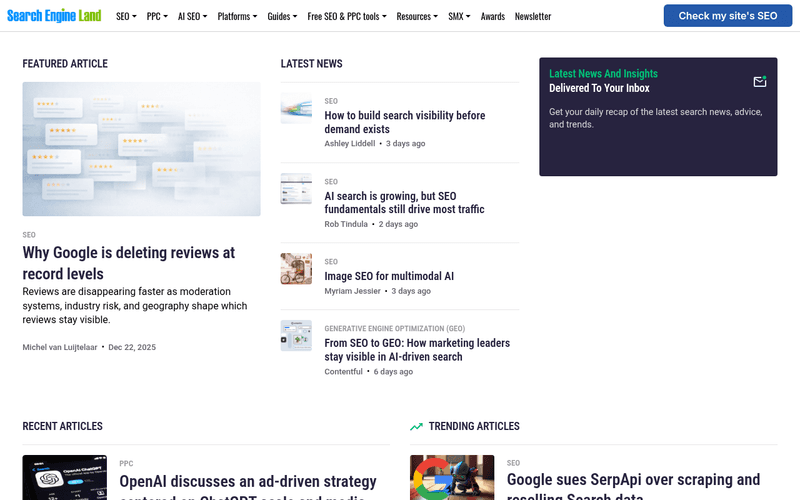The width and height of the screenshot is (800, 500).
Task: Open author Ashley Liddell's profile
Action: coord(349,143)
